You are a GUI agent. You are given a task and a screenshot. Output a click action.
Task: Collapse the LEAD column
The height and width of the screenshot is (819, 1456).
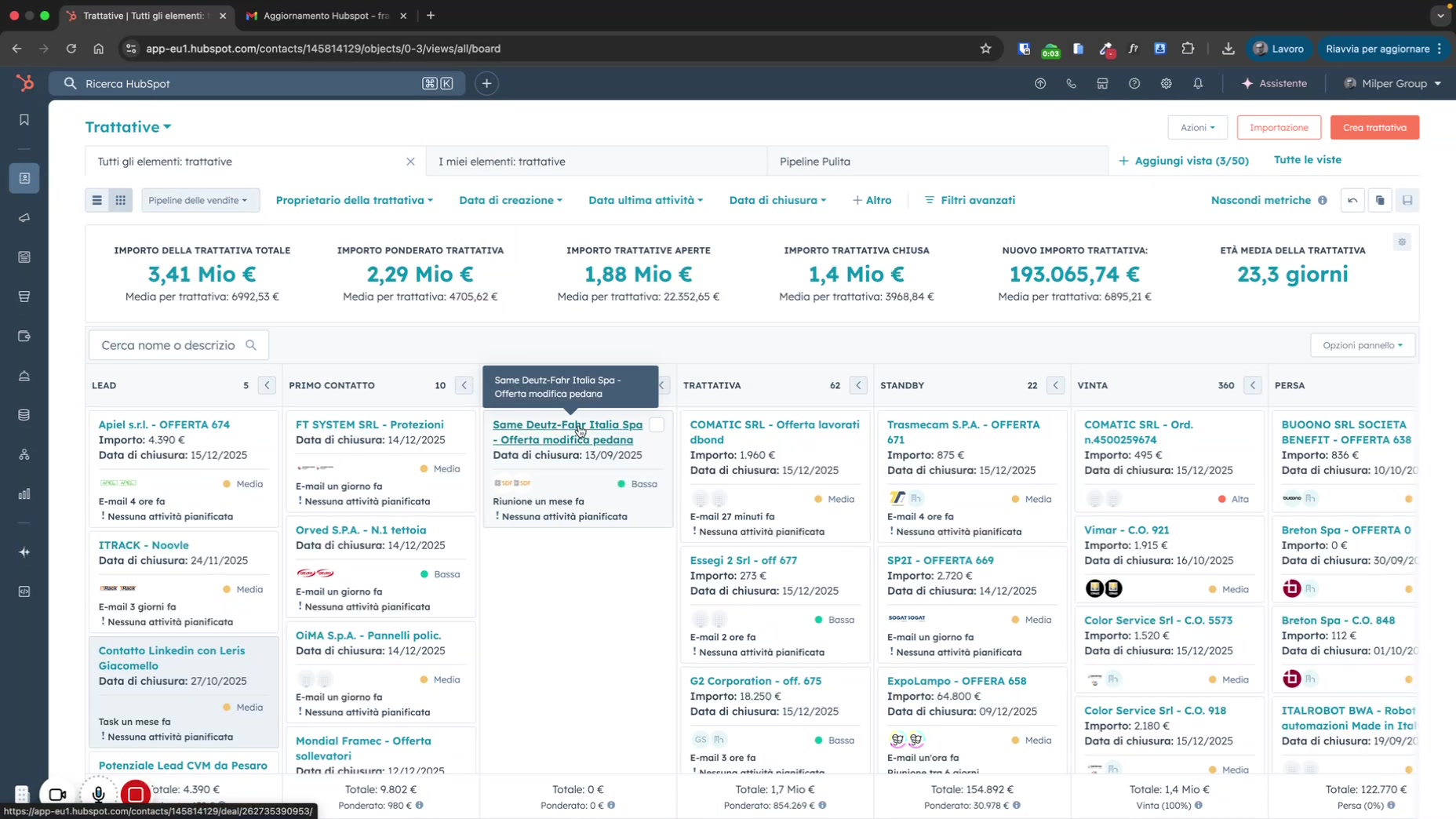point(267,385)
